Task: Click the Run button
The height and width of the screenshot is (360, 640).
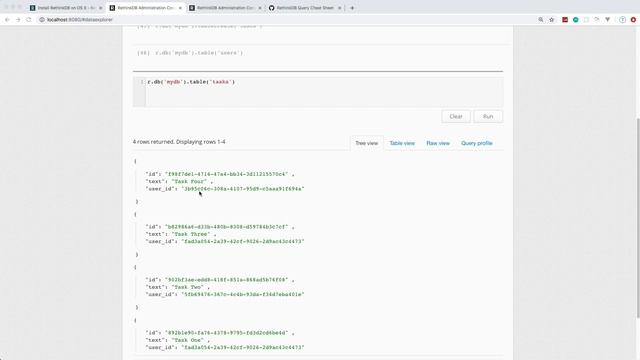Action: click(x=488, y=116)
